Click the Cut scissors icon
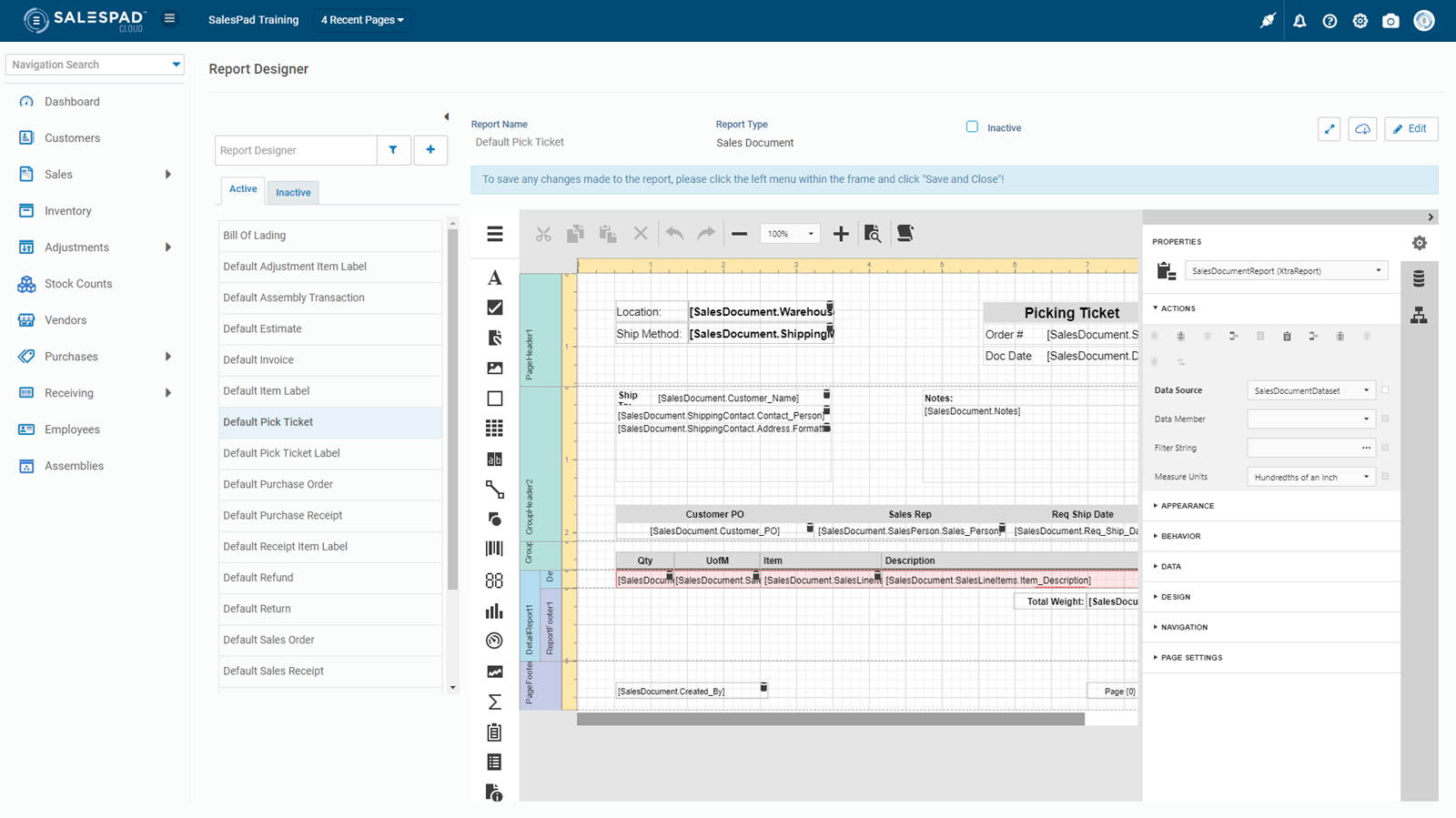 point(543,234)
